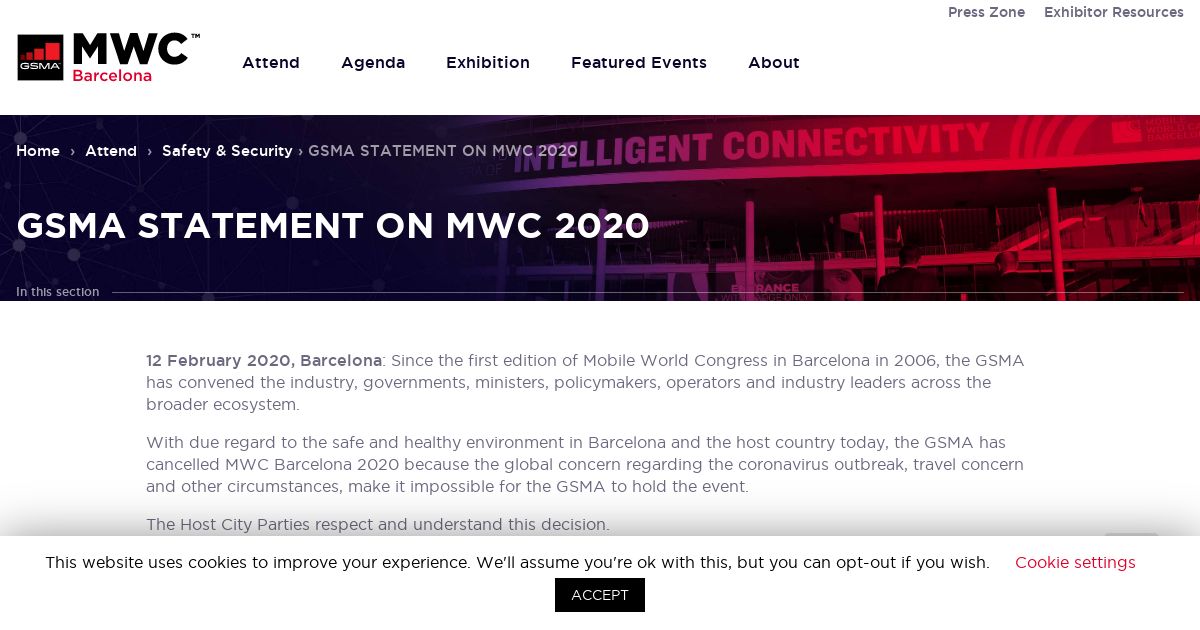The width and height of the screenshot is (1200, 630).
Task: Open Cookie settings
Action: click(1075, 563)
